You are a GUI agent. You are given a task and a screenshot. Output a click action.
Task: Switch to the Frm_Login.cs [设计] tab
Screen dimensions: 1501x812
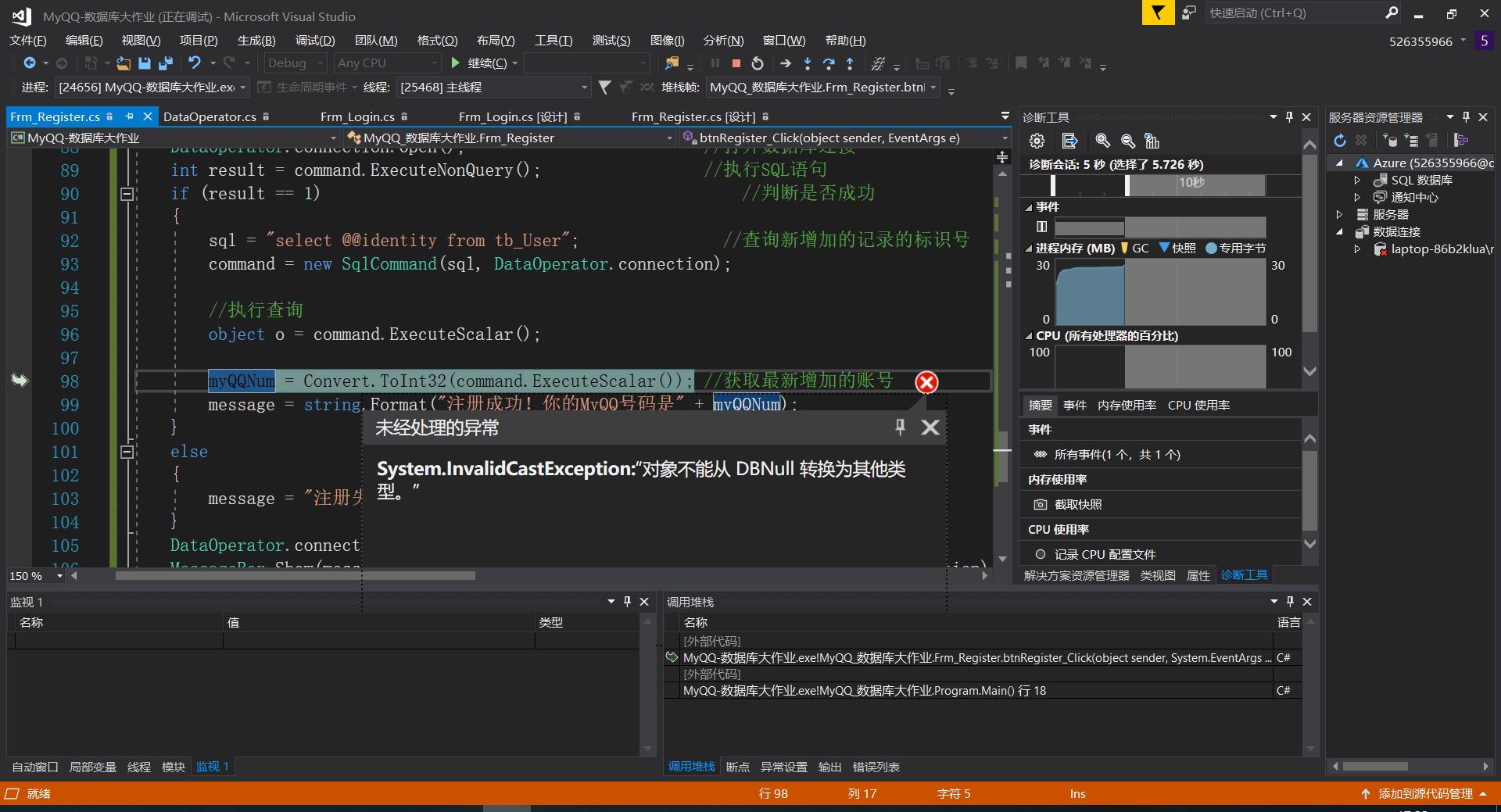[513, 116]
